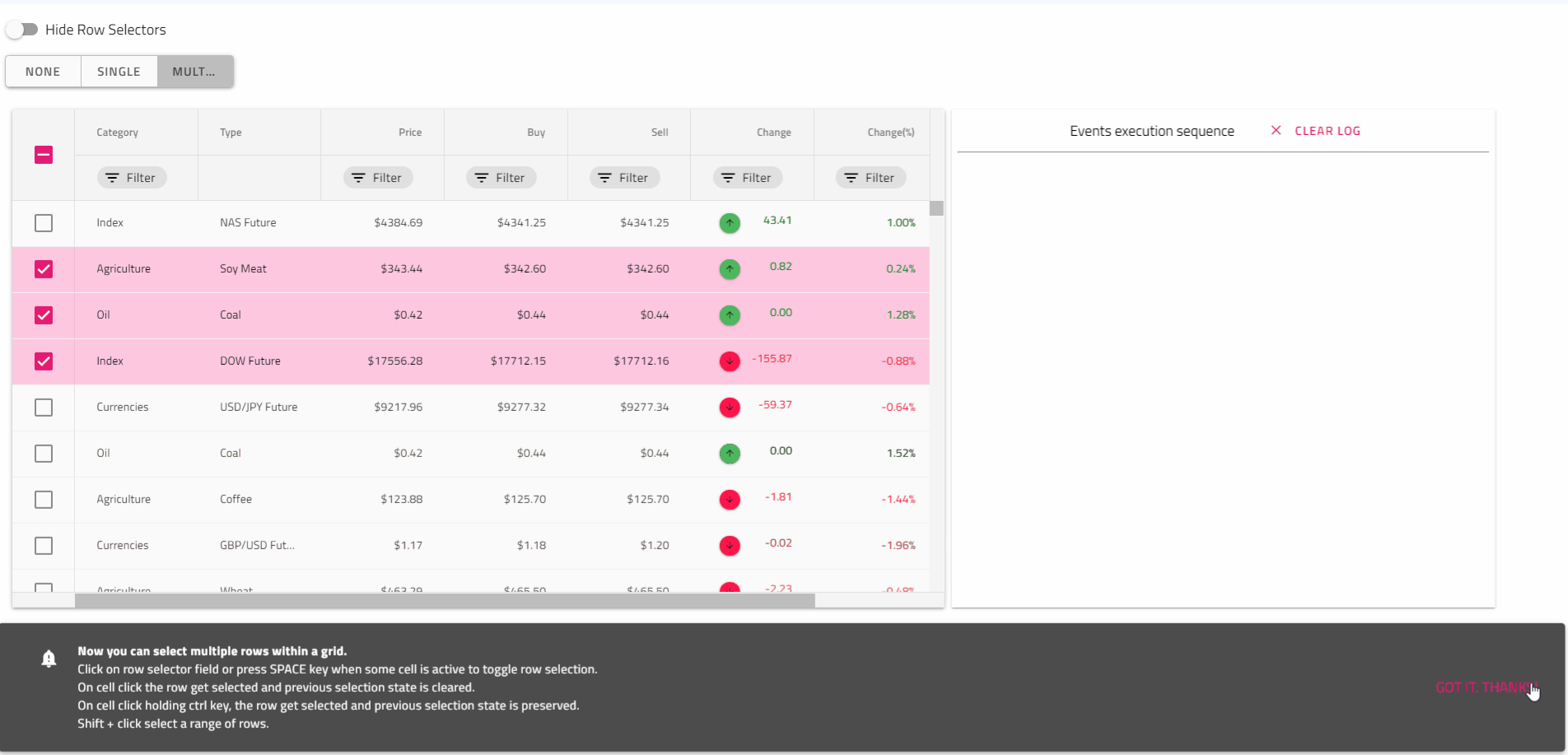Click the header select-all checkbox
Screen dimensions: 1568x755
tap(44, 155)
